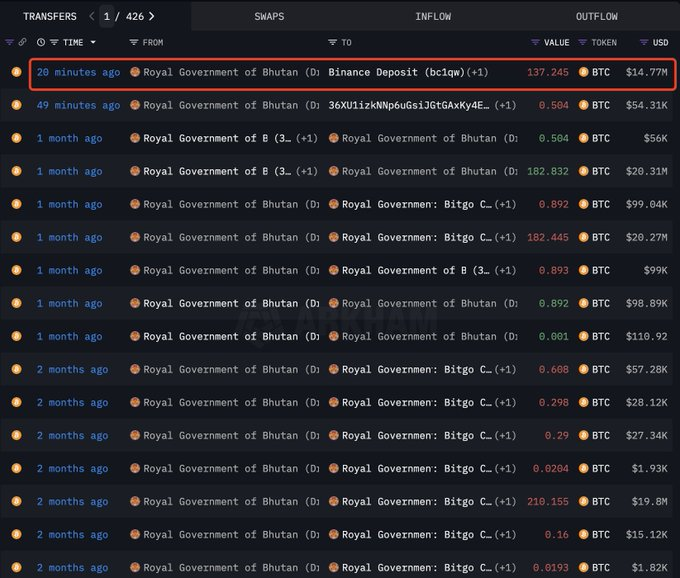Open sender entity on the $14.77M row
Screen dimensions: 680x578
click(x=224, y=72)
